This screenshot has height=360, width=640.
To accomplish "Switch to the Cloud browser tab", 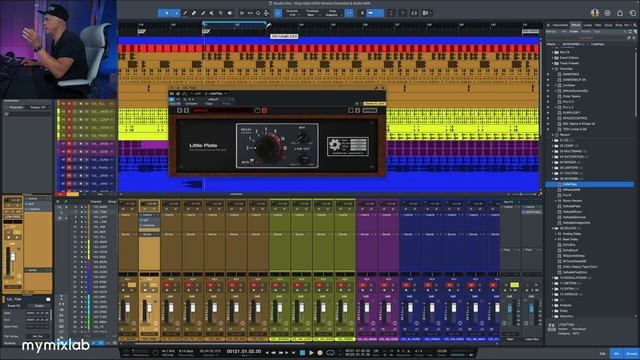I will [608, 25].
